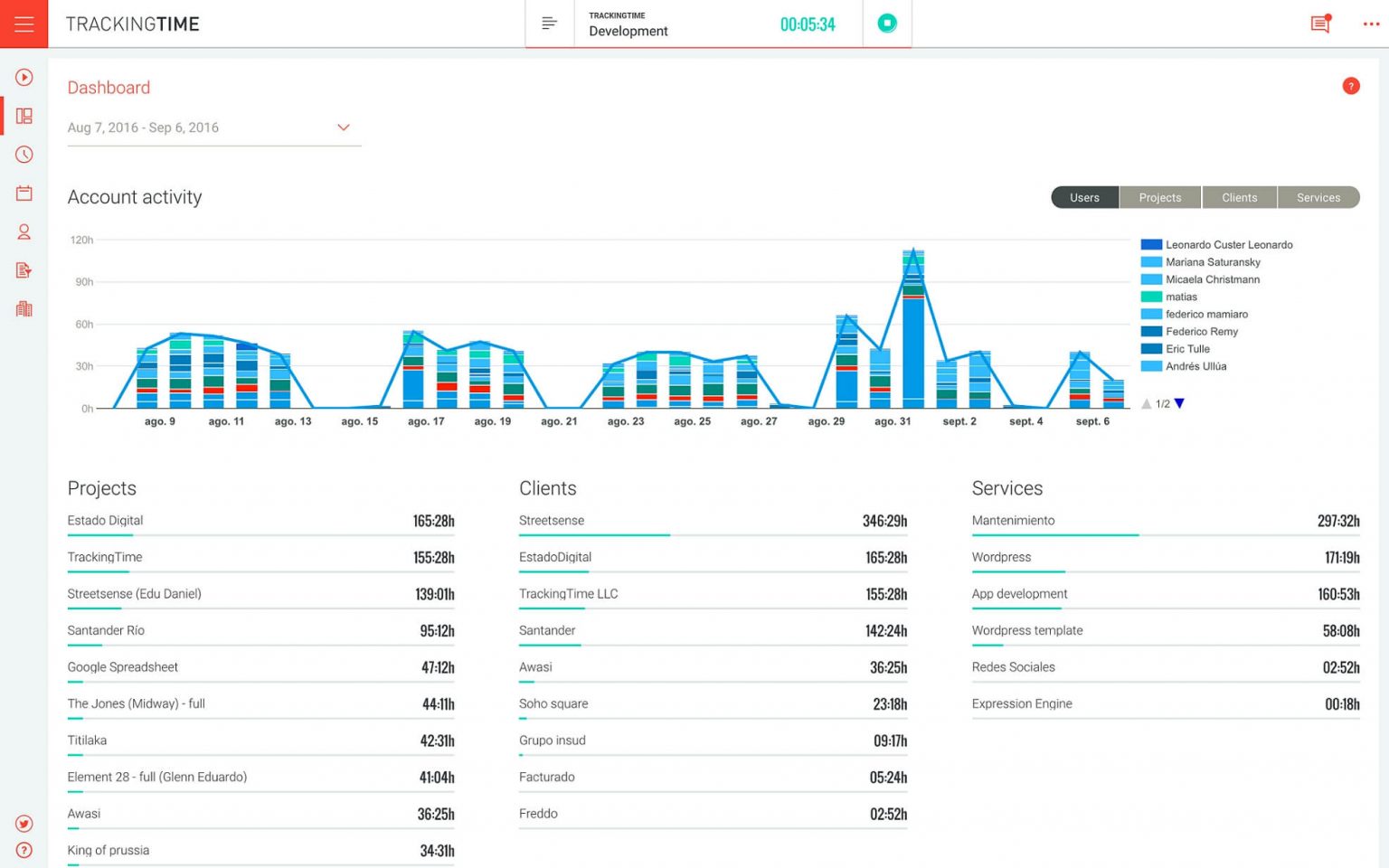Viewport: 1389px width, 868px height.
Task: Open the Dashboard icon in sidebar
Action: [24, 116]
